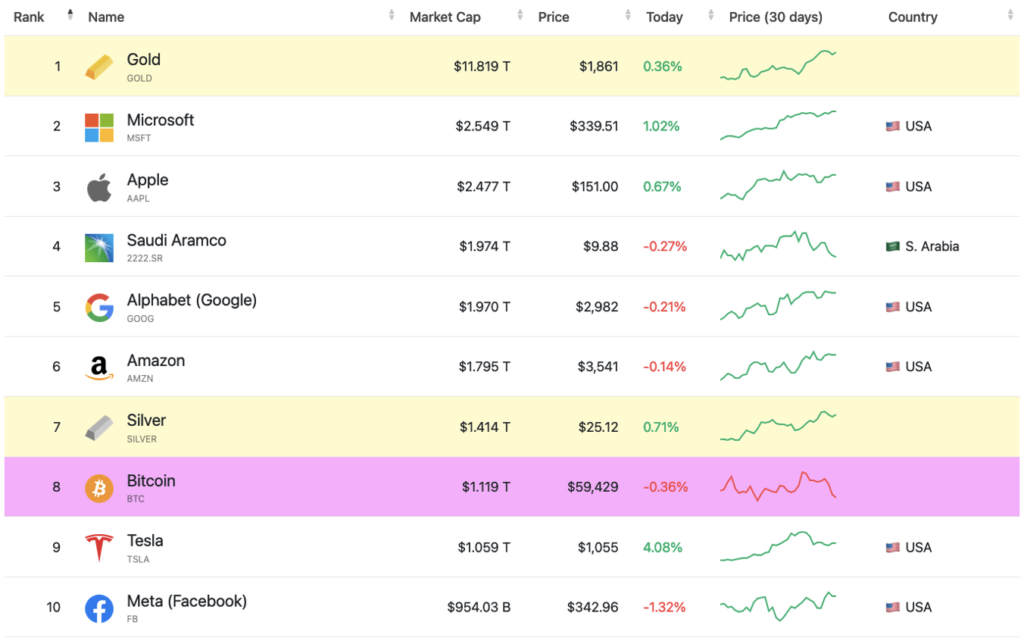
Task: Sort table by Rank column
Action: (29, 17)
